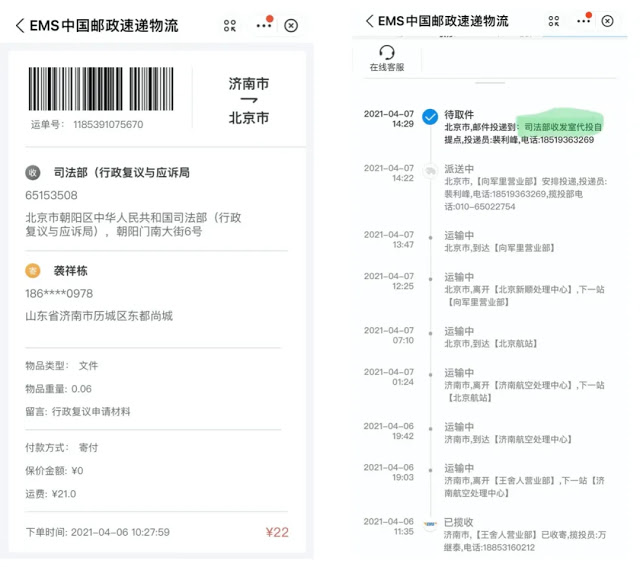Tap sender address 山东省济南市历城区东都尚城
Image resolution: width=640 pixels, height=567 pixels.
99,316
